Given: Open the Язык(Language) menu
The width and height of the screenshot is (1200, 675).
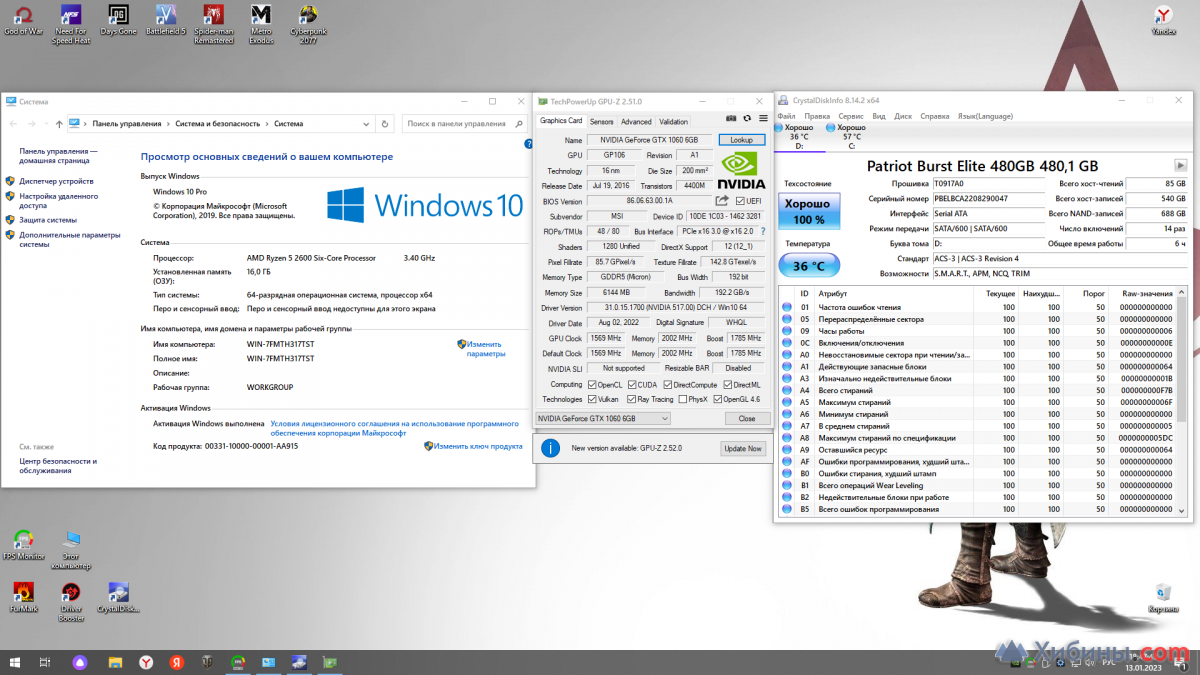Looking at the screenshot, I should [985, 116].
